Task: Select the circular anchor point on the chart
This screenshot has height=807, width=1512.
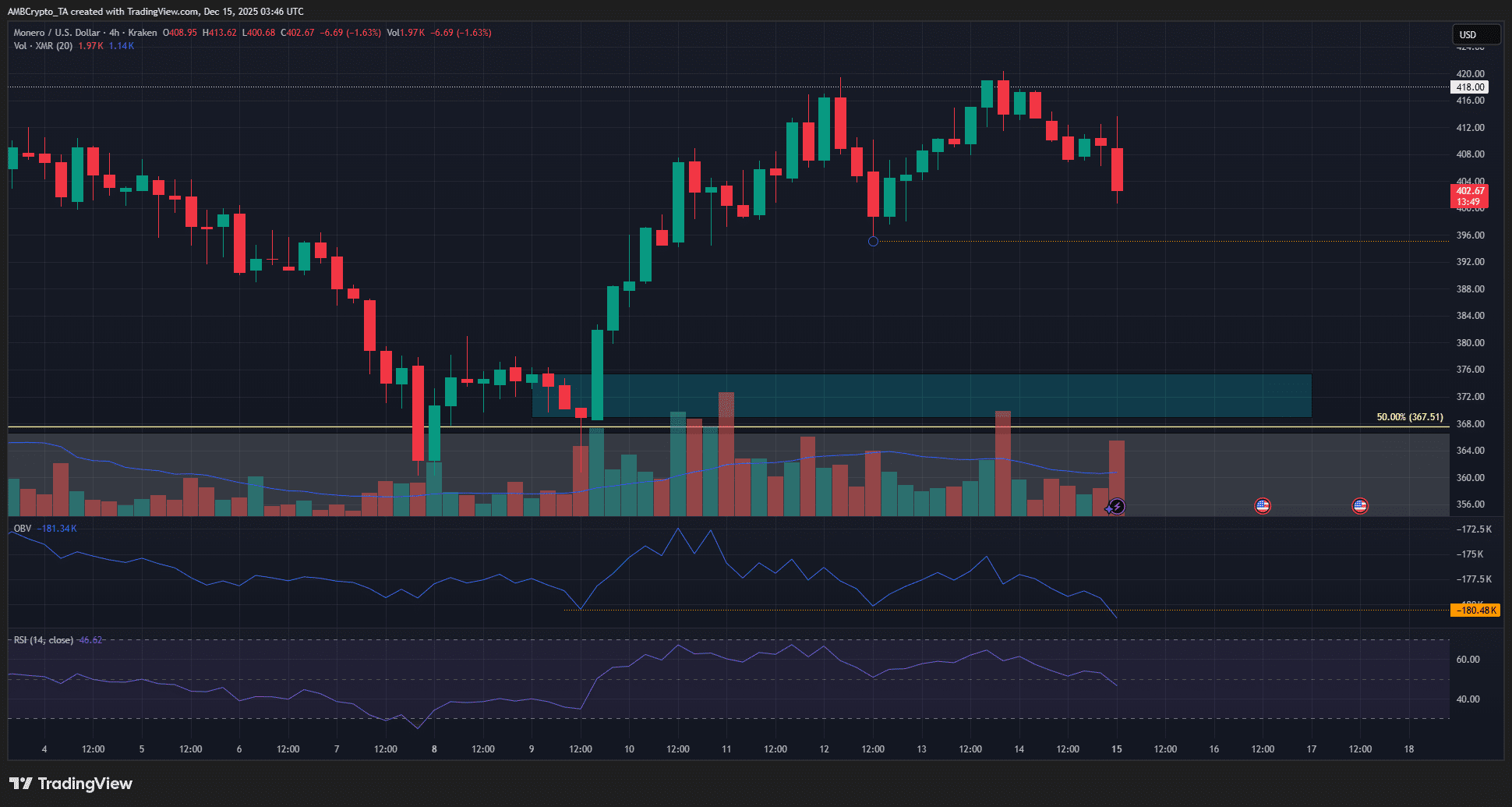Action: [x=873, y=242]
